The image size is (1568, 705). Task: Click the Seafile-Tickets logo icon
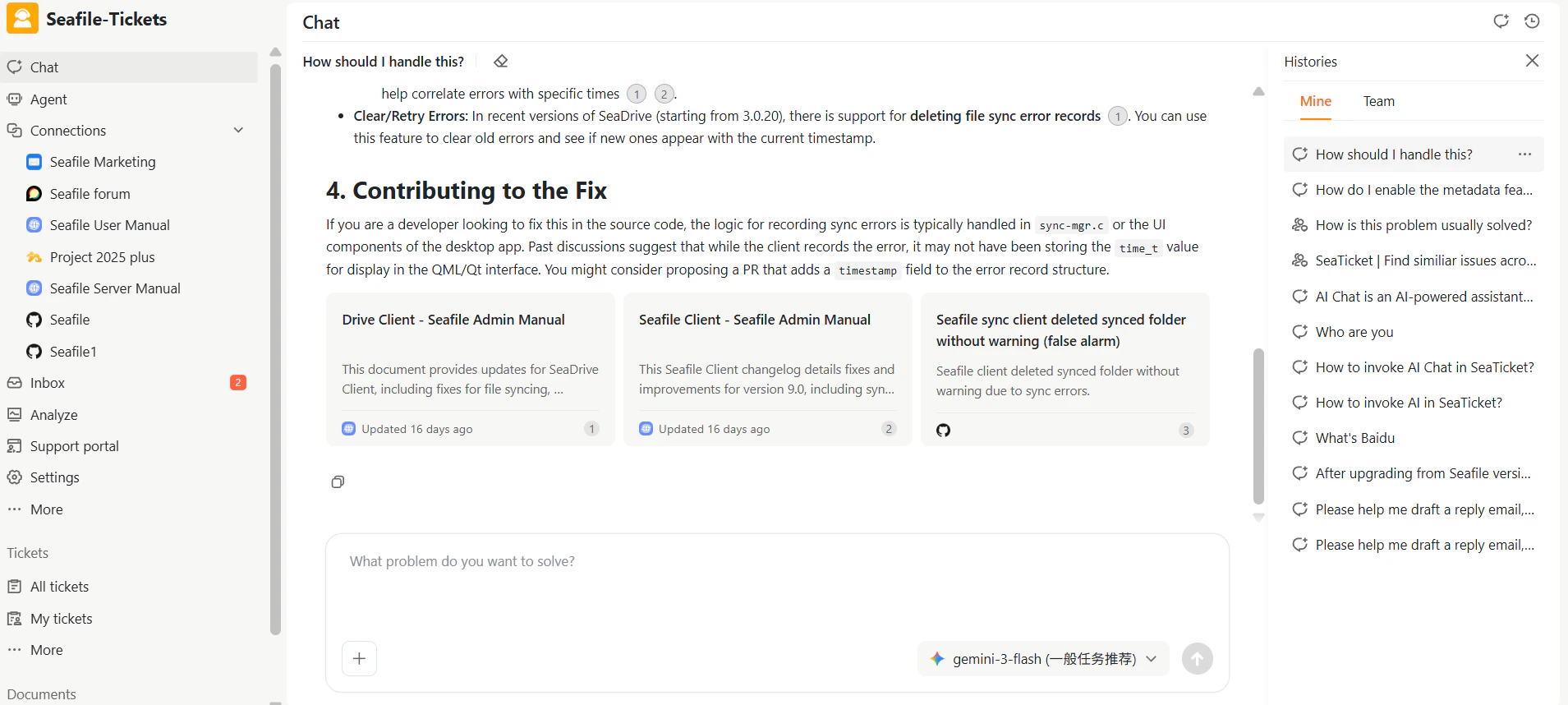pyautogui.click(x=22, y=18)
